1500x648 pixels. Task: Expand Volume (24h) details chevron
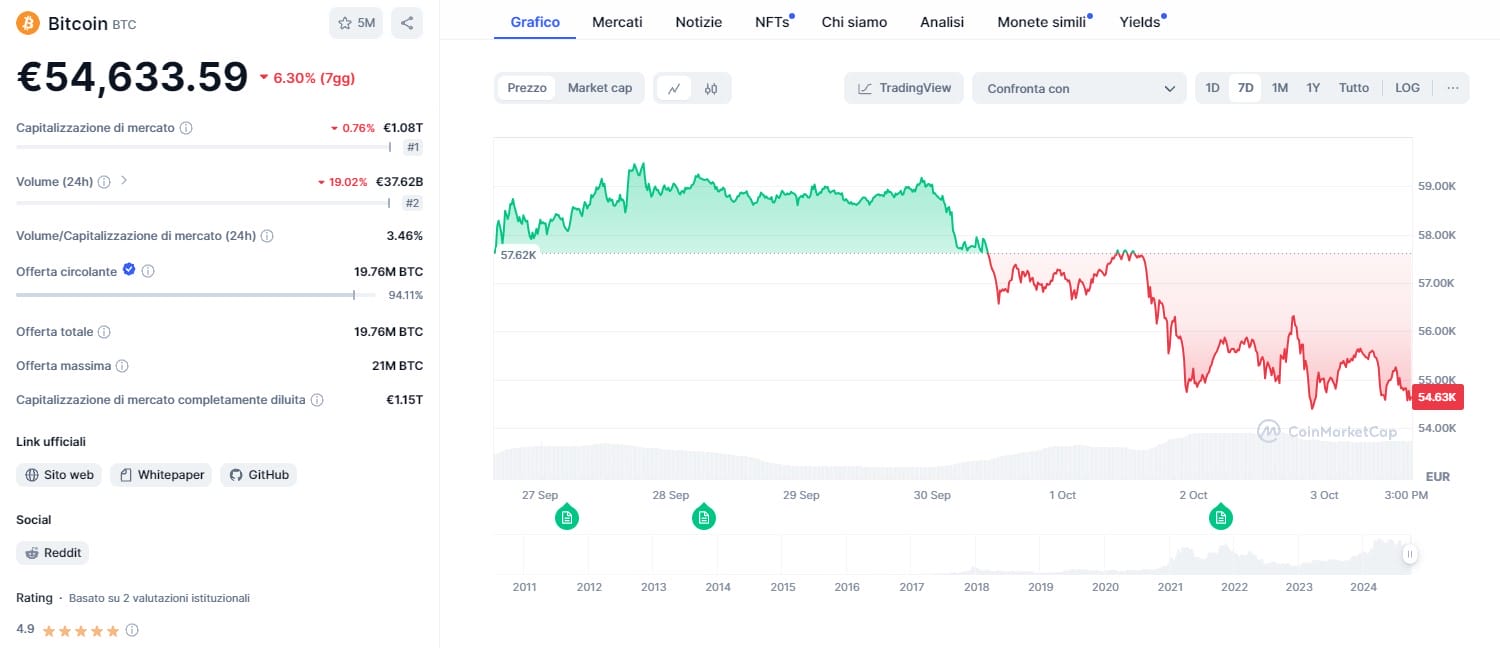(124, 181)
